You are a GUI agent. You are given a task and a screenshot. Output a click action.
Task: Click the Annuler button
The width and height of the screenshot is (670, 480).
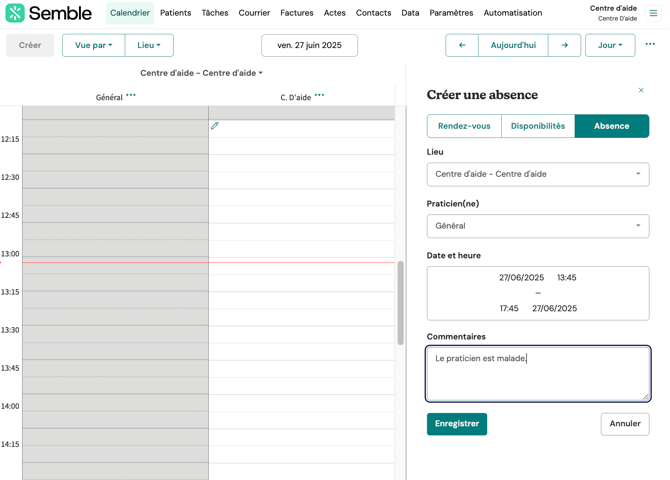coord(625,424)
